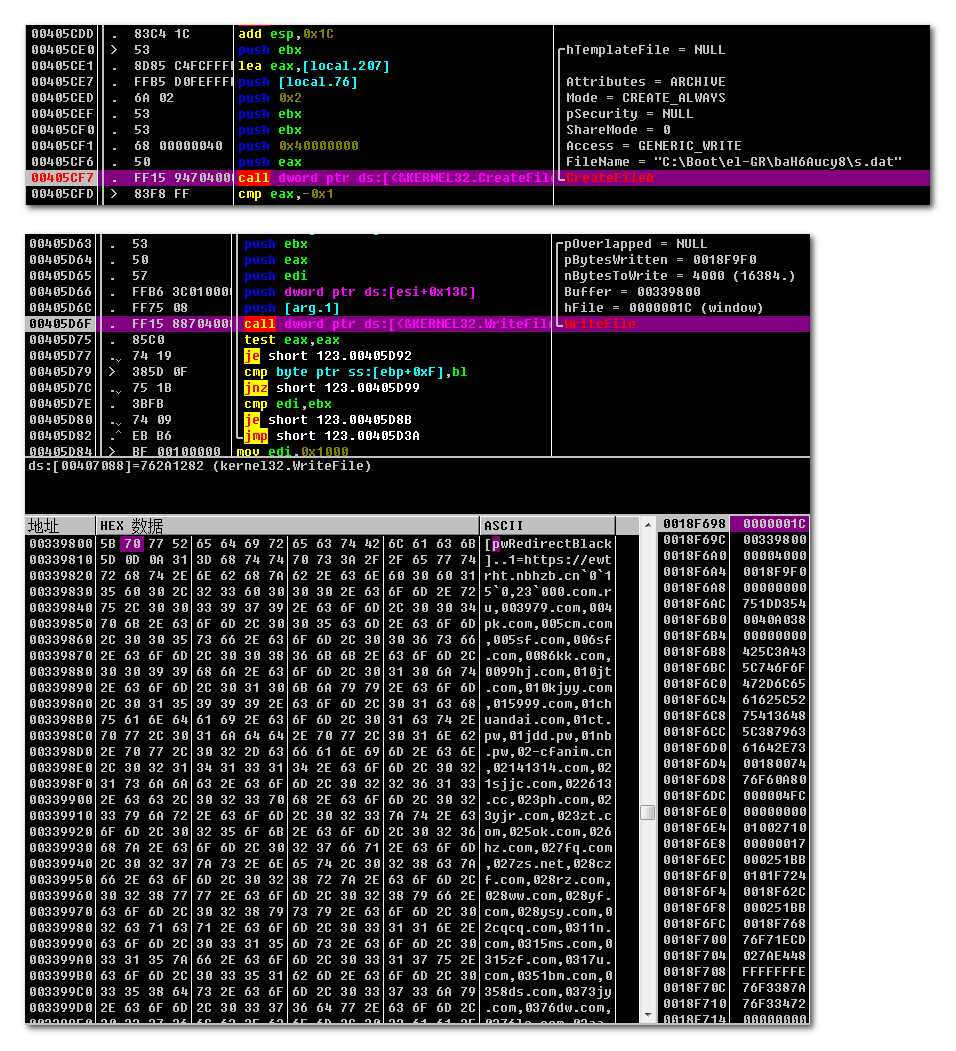Select the push 0x2 instruction at 00405CED
The width and height of the screenshot is (956, 1051).
(x=270, y=98)
